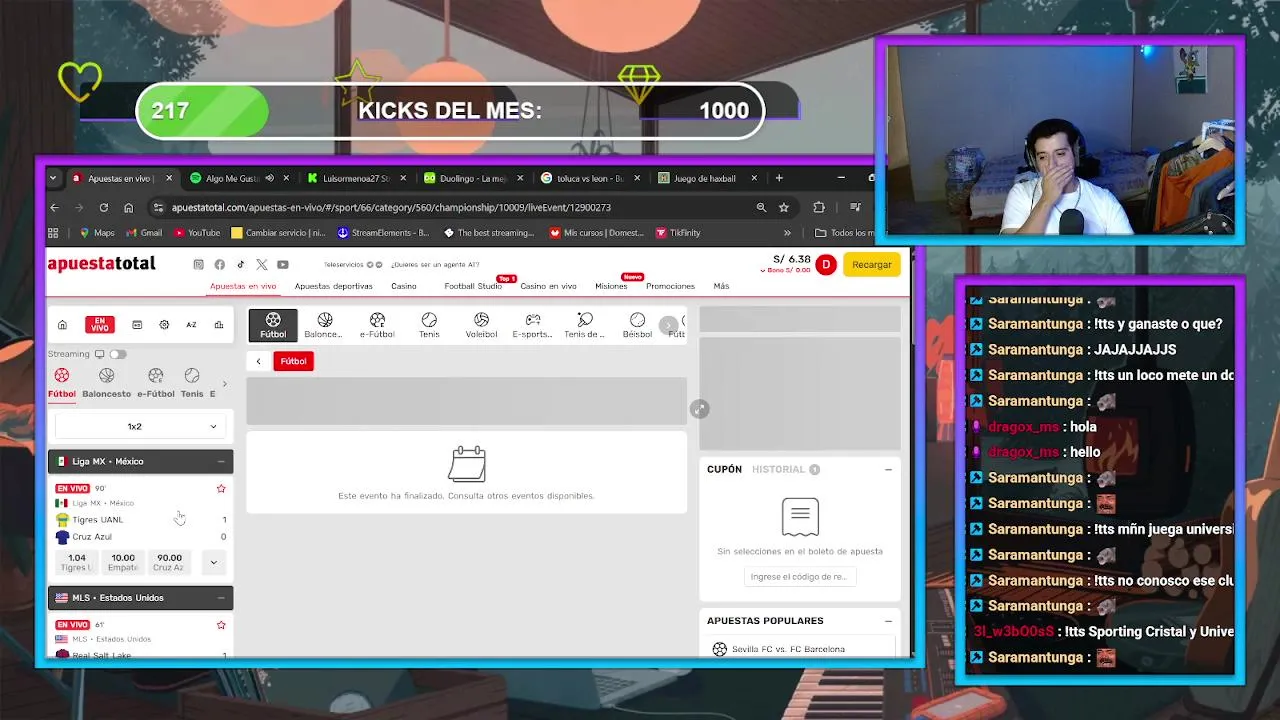
Task: Select Béisbol in the top sports bar
Action: click(x=637, y=325)
